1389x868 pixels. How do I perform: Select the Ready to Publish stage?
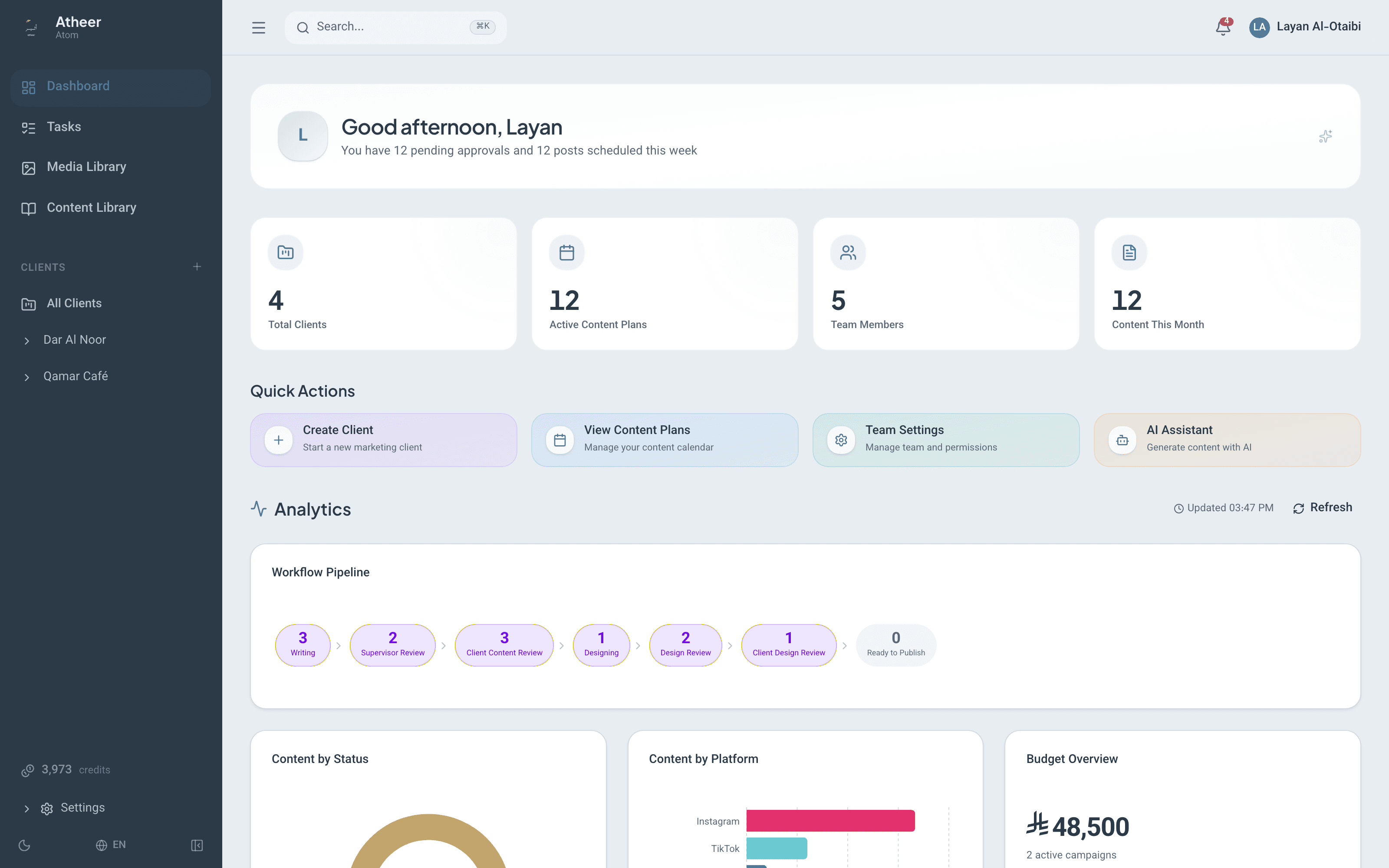point(895,645)
